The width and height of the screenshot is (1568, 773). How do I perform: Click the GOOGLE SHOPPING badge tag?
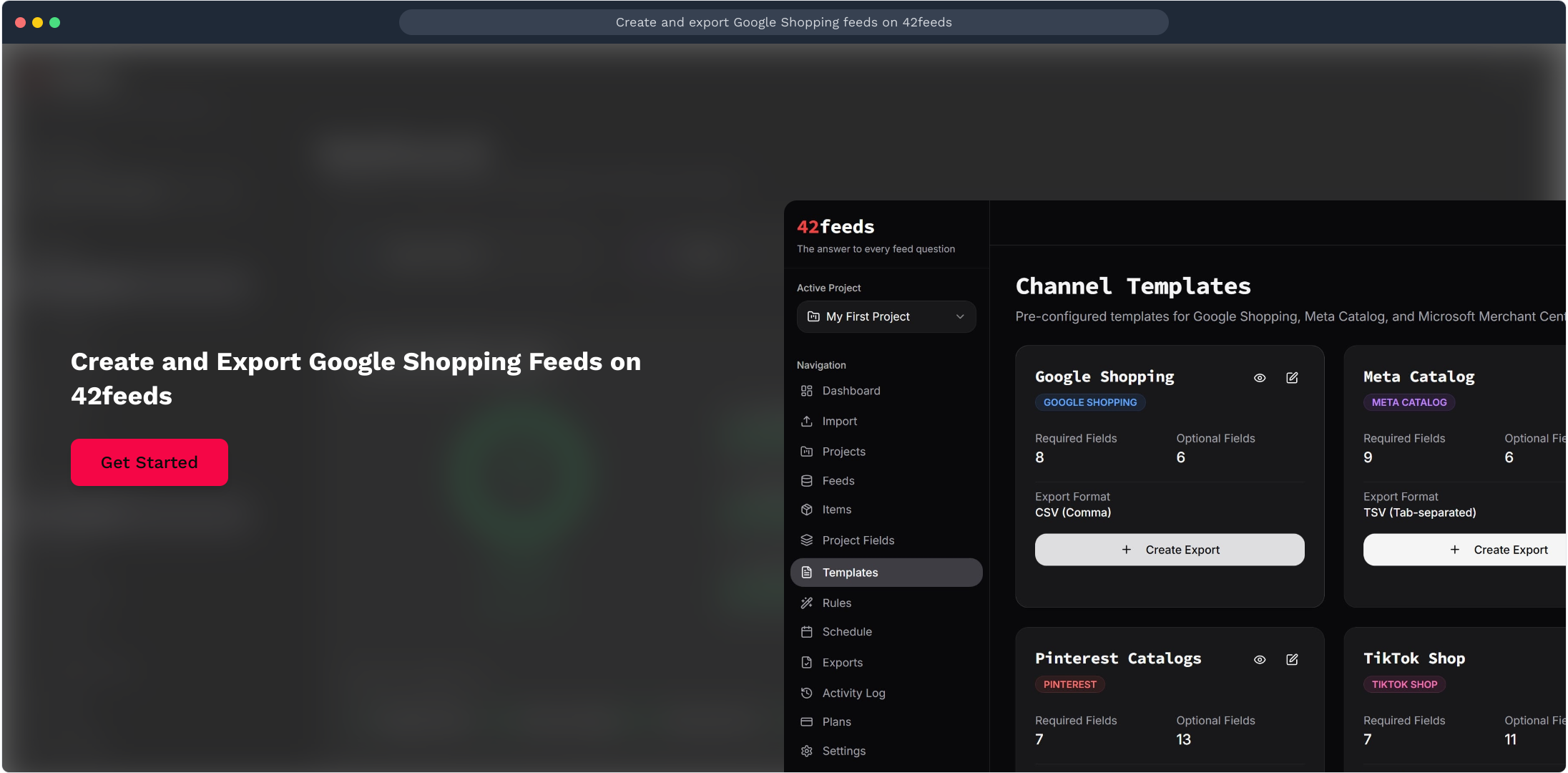point(1089,402)
